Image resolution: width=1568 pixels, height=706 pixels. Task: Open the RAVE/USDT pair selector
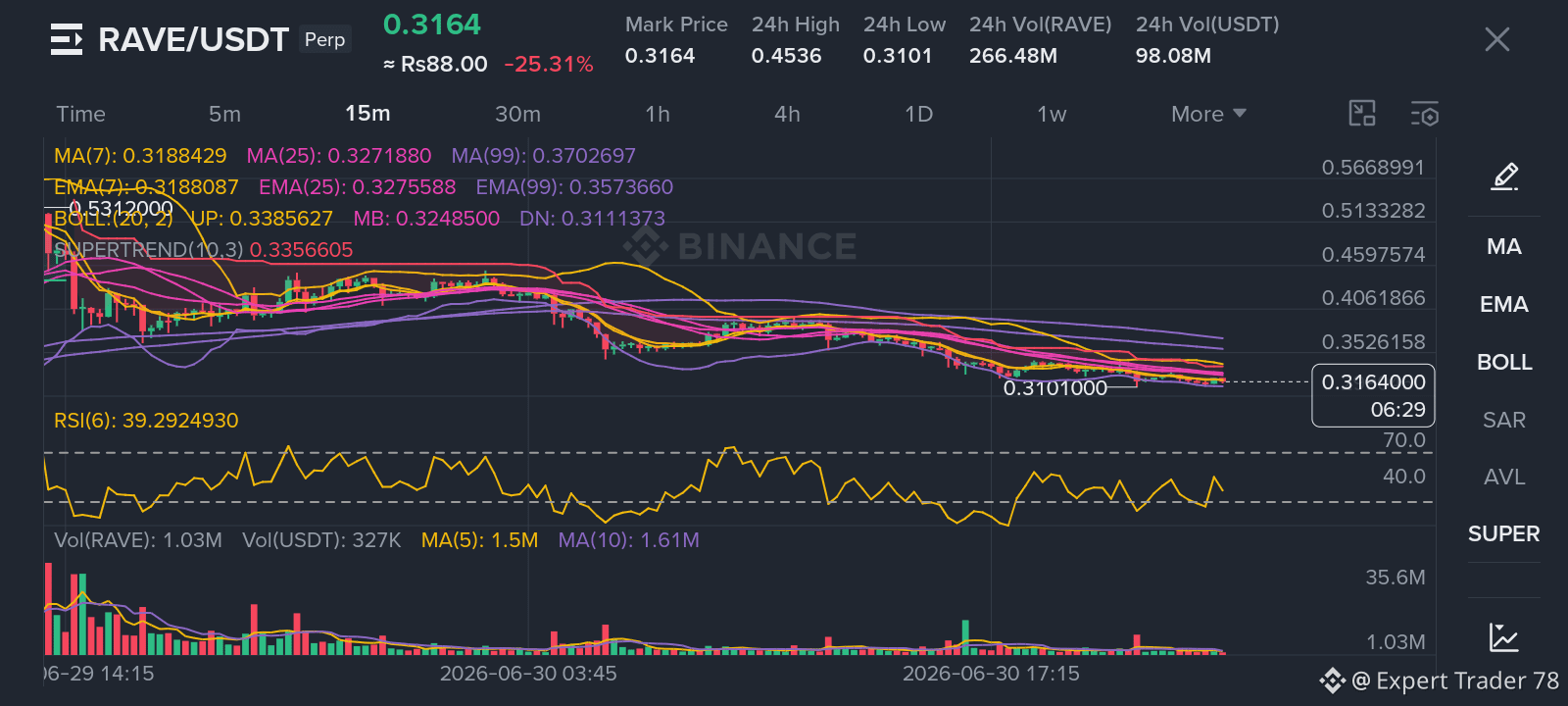click(x=193, y=39)
